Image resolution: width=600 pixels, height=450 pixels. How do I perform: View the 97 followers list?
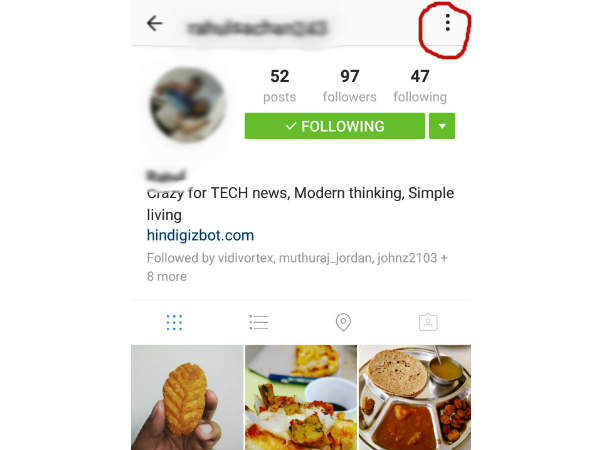click(349, 86)
